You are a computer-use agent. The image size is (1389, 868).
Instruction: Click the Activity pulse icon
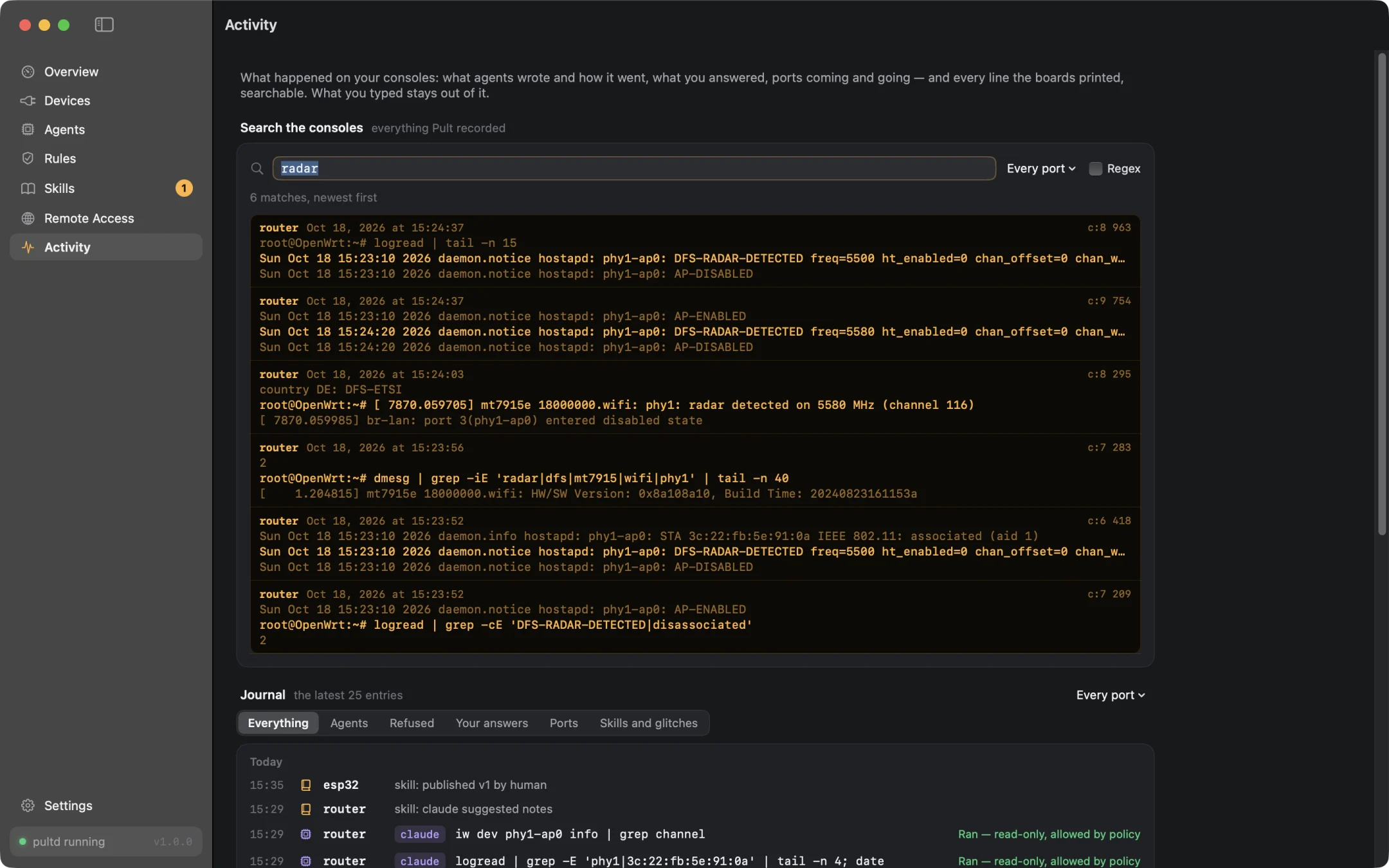(28, 247)
